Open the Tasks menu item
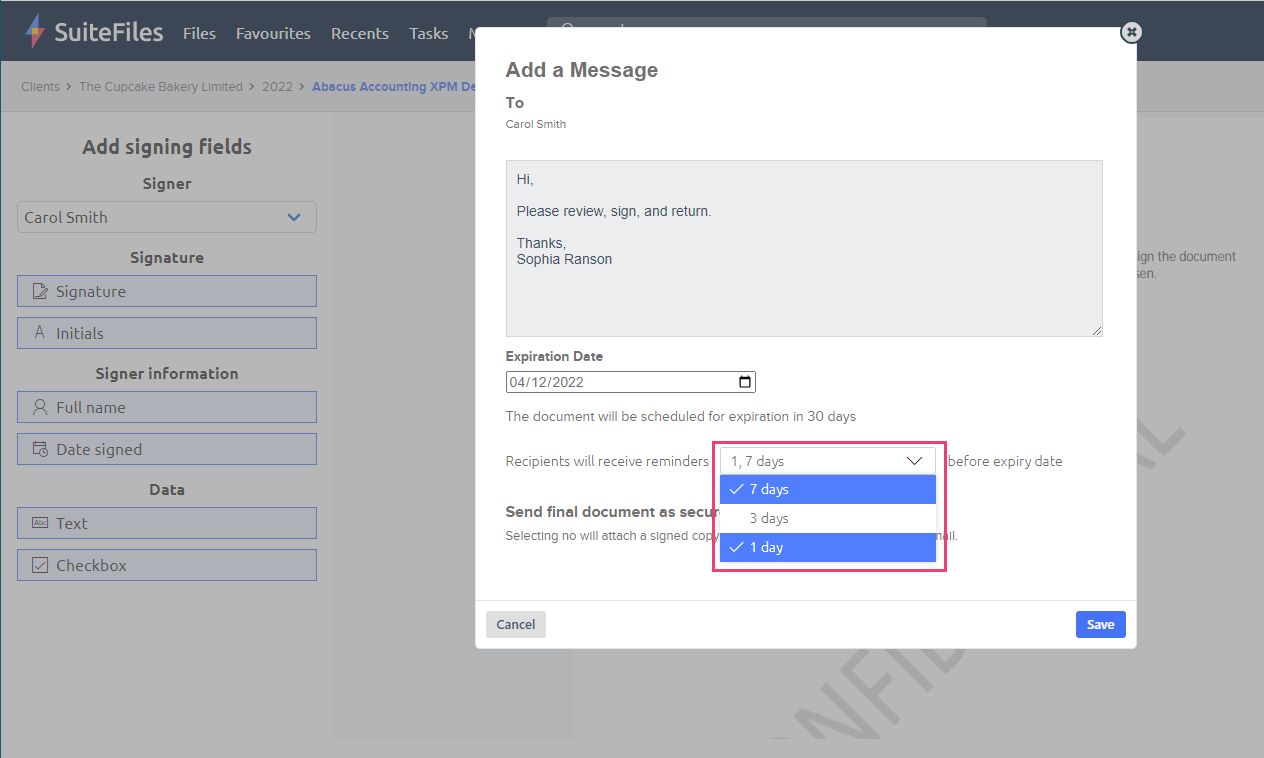The image size is (1264, 758). (428, 34)
